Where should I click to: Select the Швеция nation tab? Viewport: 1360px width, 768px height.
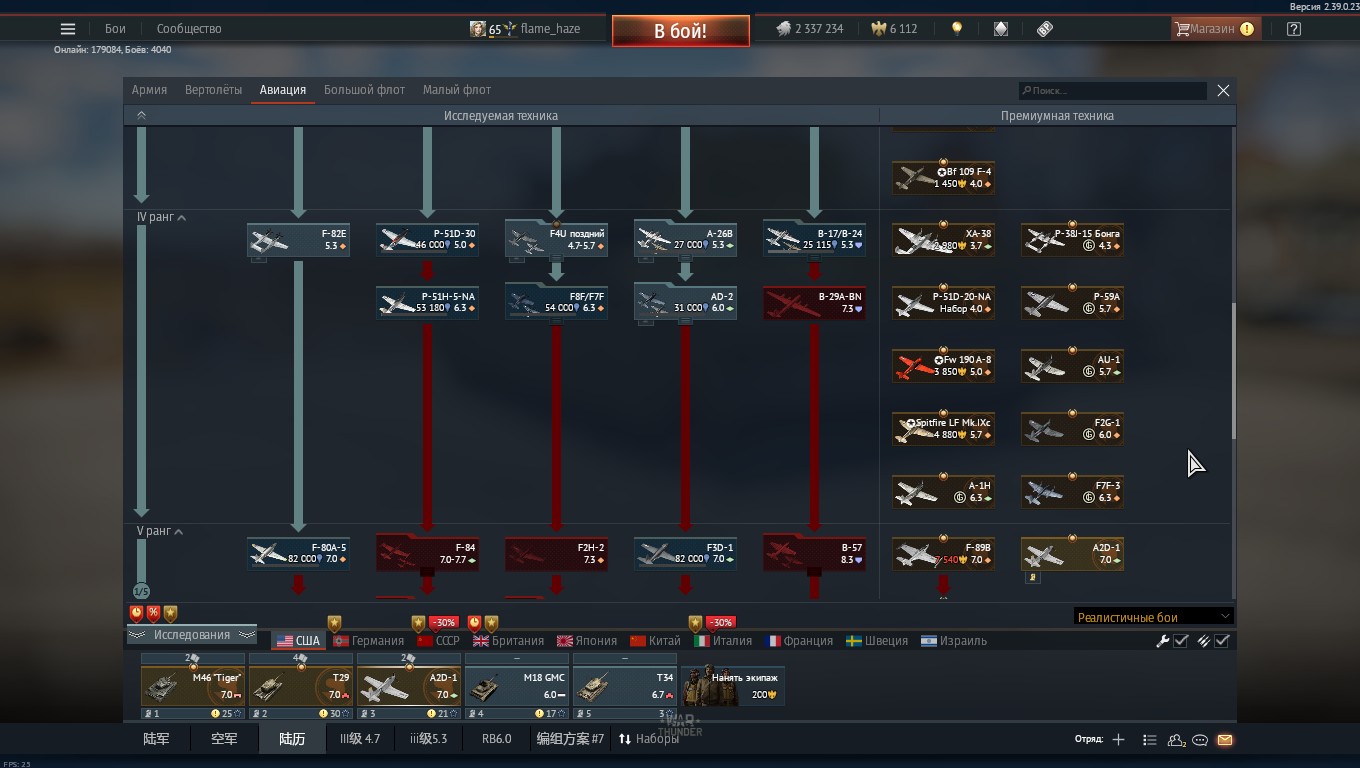pos(877,641)
